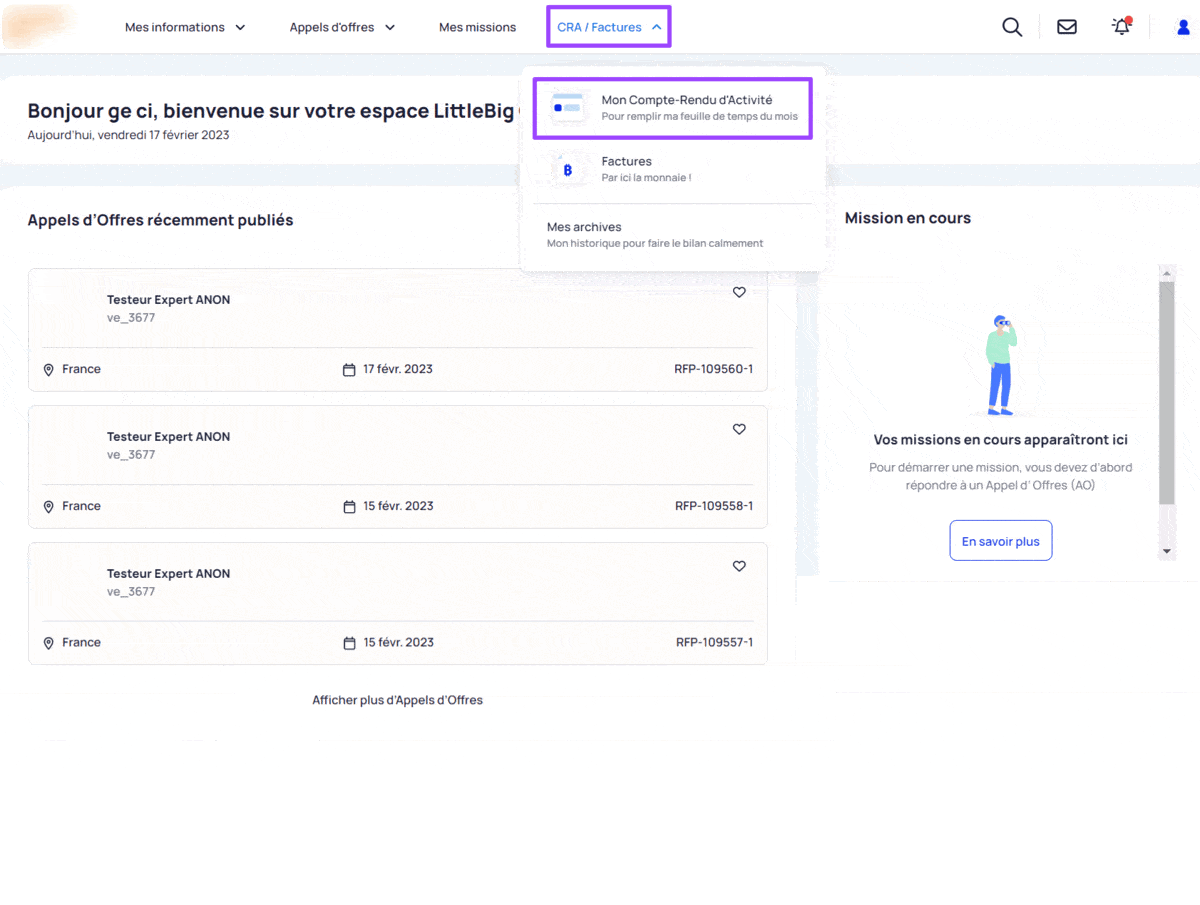The image size is (1200, 905).
Task: Click the calendar icon in RFP-109558-1 card
Action: pyautogui.click(x=349, y=507)
